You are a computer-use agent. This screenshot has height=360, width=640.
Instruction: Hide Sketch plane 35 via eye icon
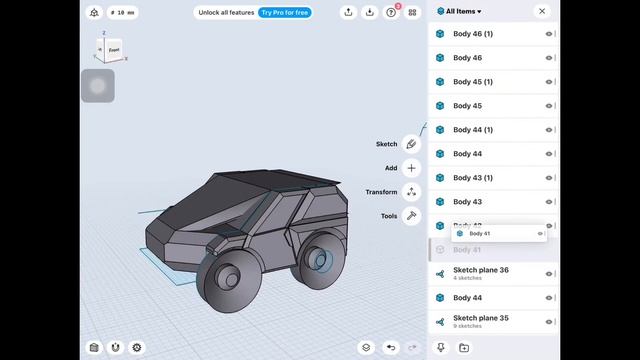[x=549, y=322]
